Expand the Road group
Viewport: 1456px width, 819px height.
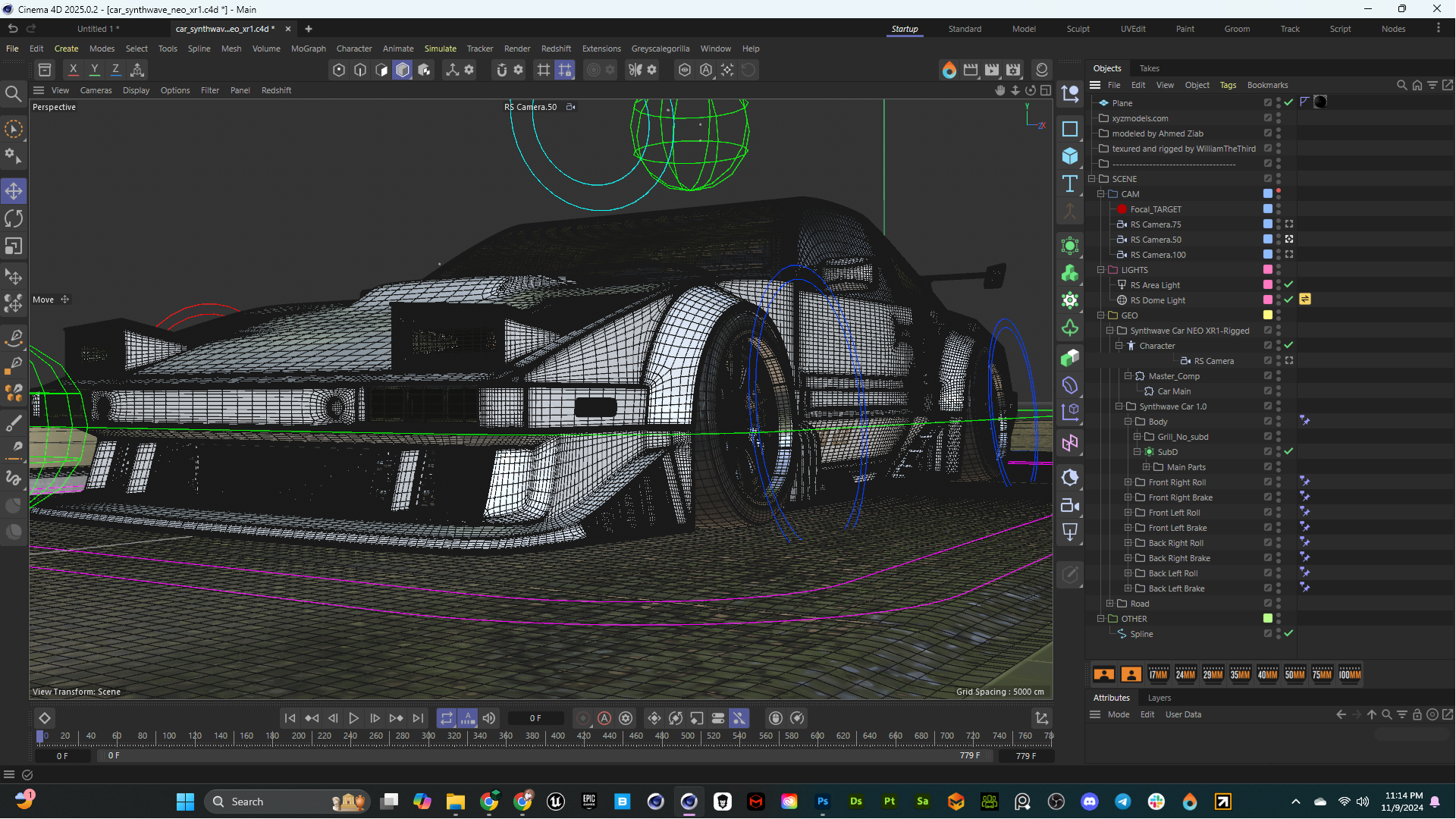coord(1109,604)
